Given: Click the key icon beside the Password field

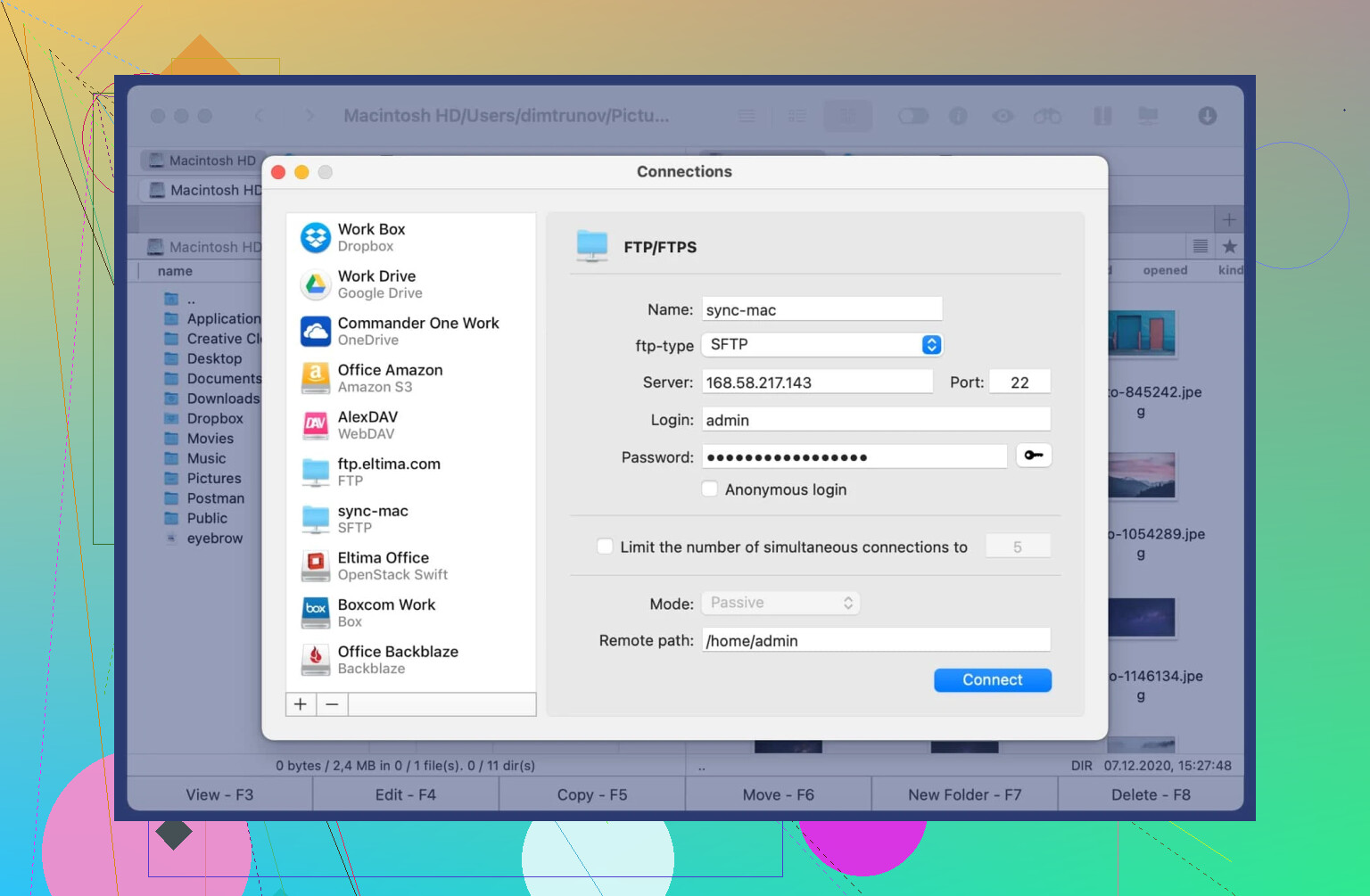Looking at the screenshot, I should coord(1033,456).
